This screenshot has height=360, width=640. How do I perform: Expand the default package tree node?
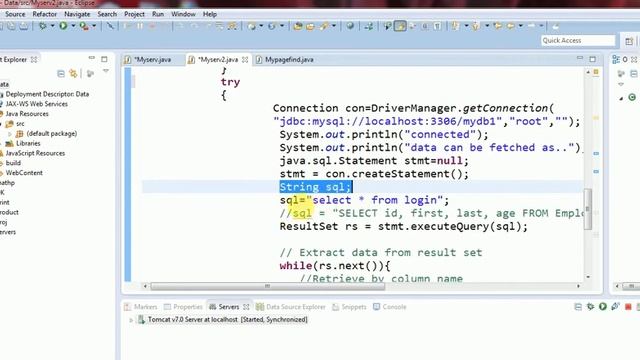tap(10, 134)
